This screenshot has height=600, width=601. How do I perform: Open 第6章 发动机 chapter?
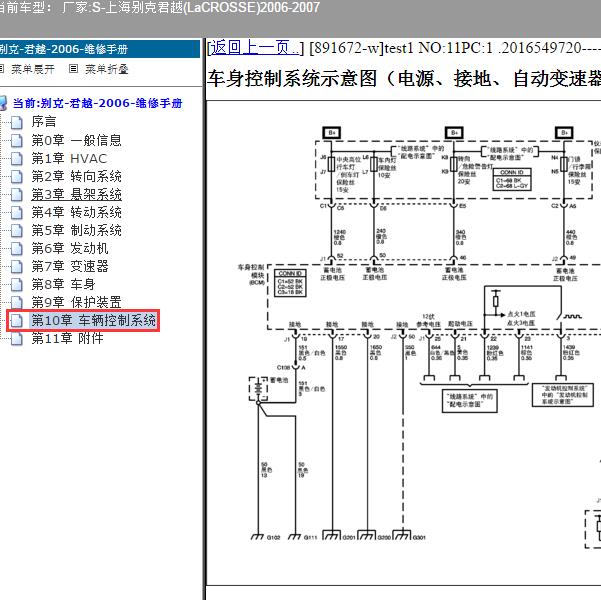coord(70,248)
